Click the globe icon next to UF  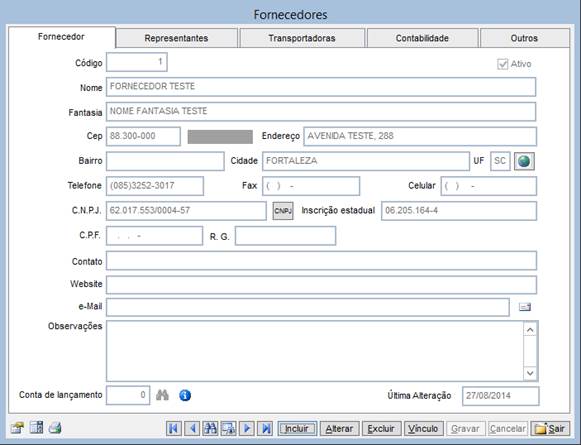[524, 161]
